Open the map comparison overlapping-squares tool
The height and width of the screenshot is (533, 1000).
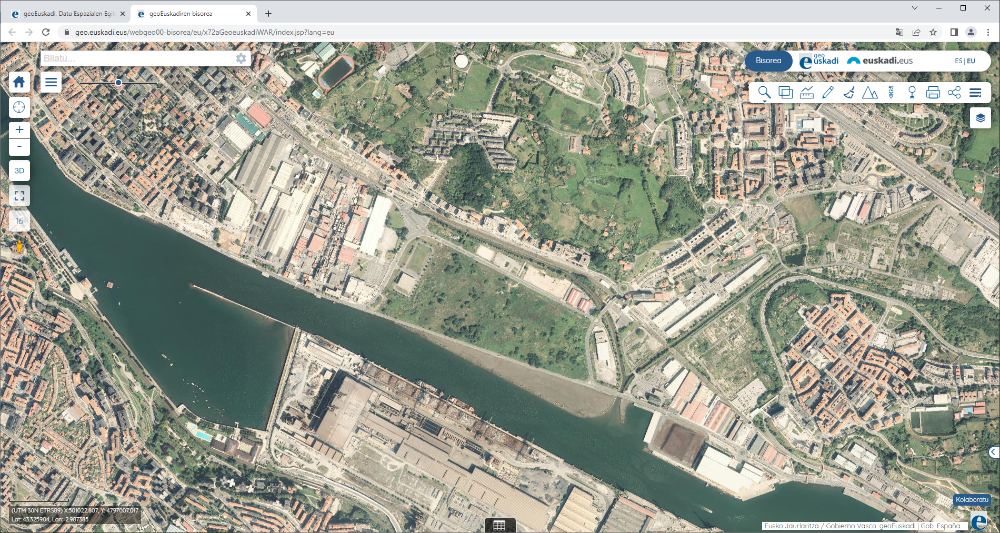point(786,93)
